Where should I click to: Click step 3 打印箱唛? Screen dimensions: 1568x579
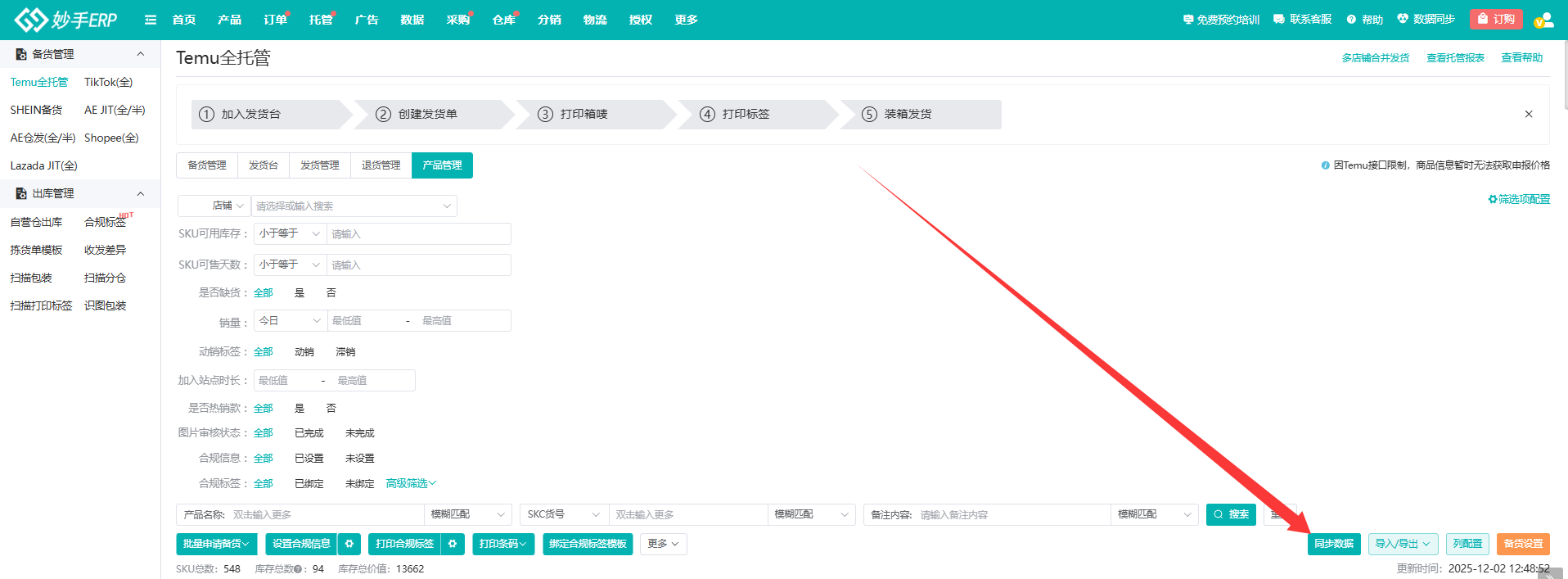tap(594, 115)
